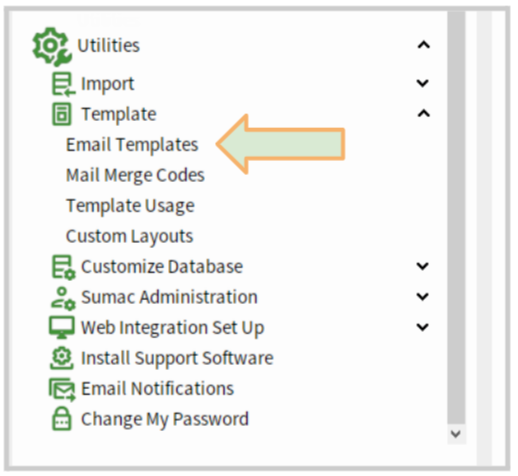Expand the Customize Database chevron
Viewport: 518px width, 476px height.
click(423, 266)
